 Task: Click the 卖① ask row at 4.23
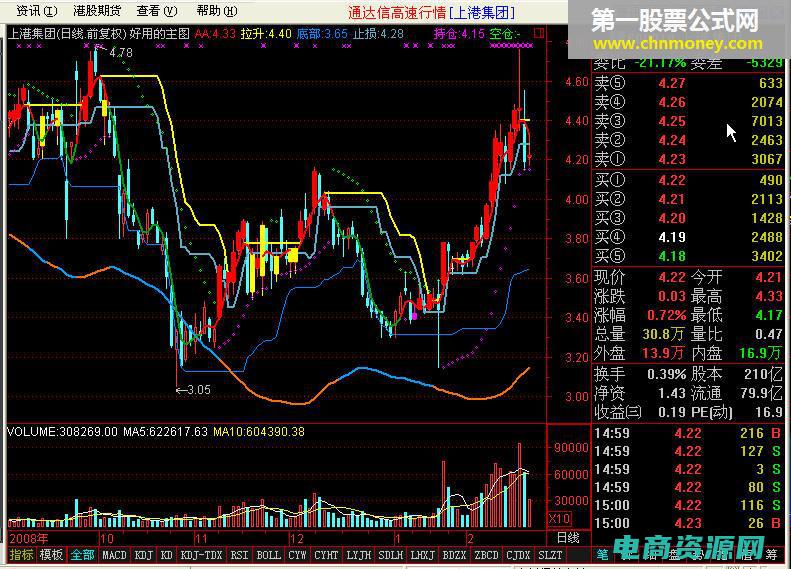(688, 159)
